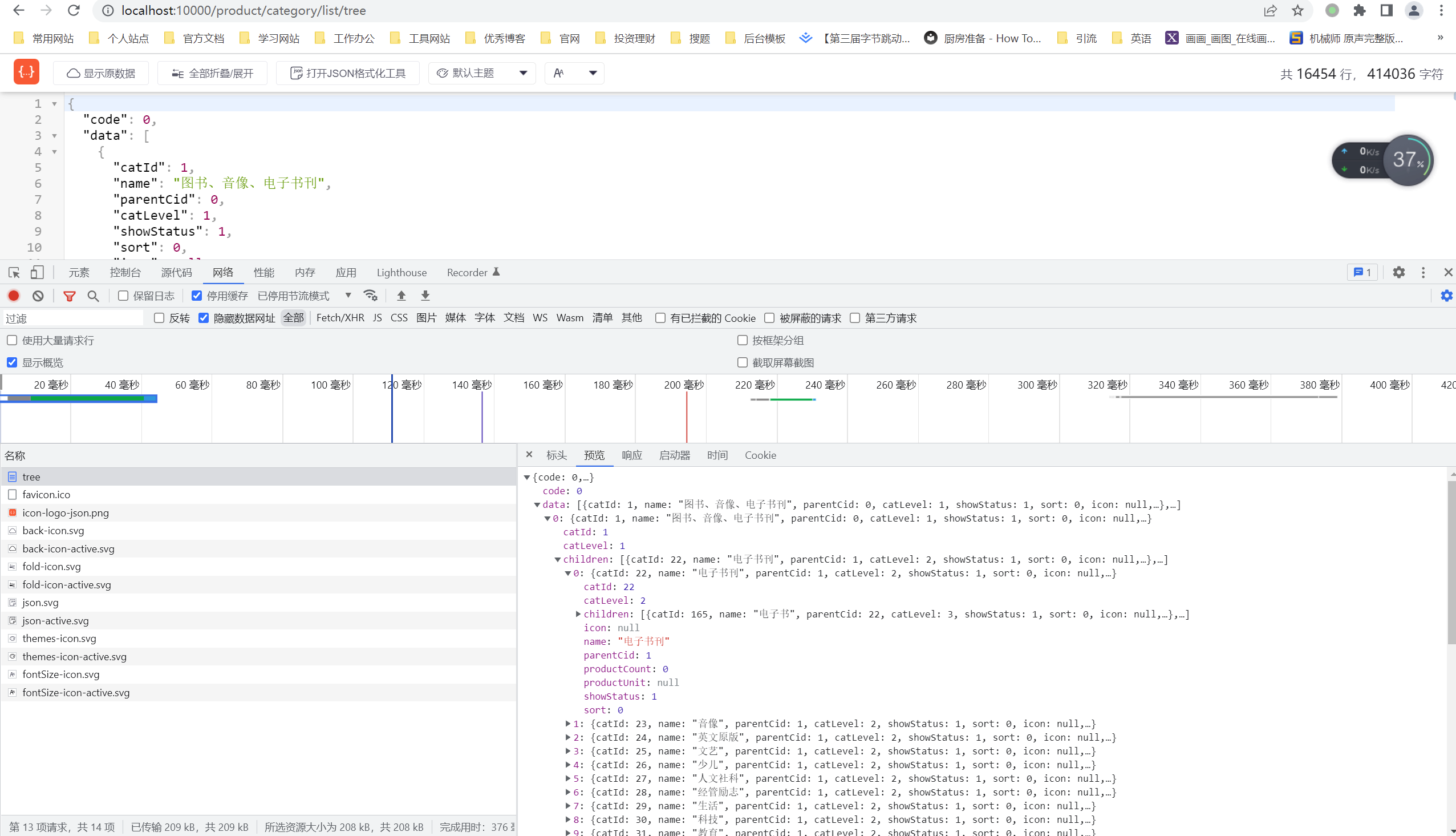
Task: Select the favicon.ico request row
Action: tap(258, 495)
